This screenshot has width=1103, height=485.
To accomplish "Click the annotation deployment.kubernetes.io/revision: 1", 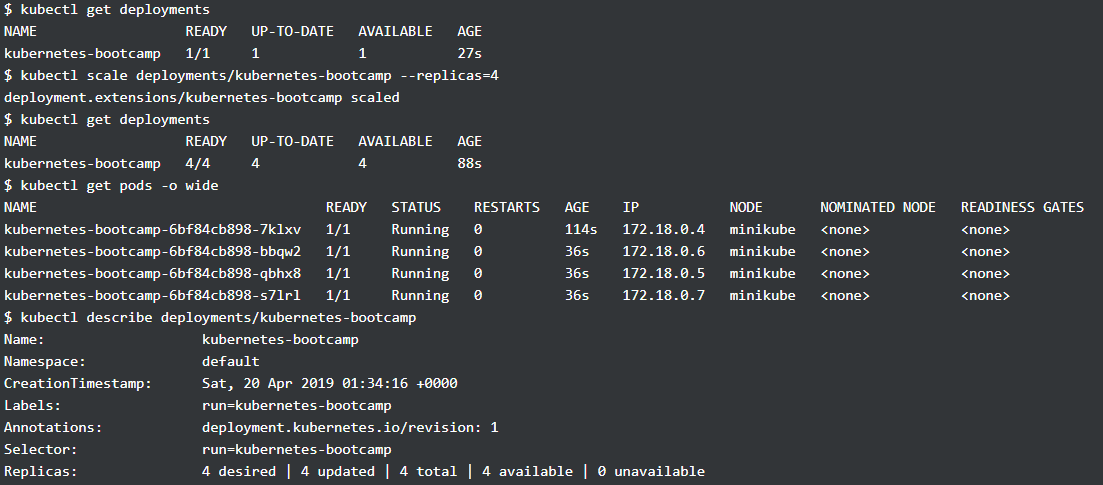I will pos(350,427).
